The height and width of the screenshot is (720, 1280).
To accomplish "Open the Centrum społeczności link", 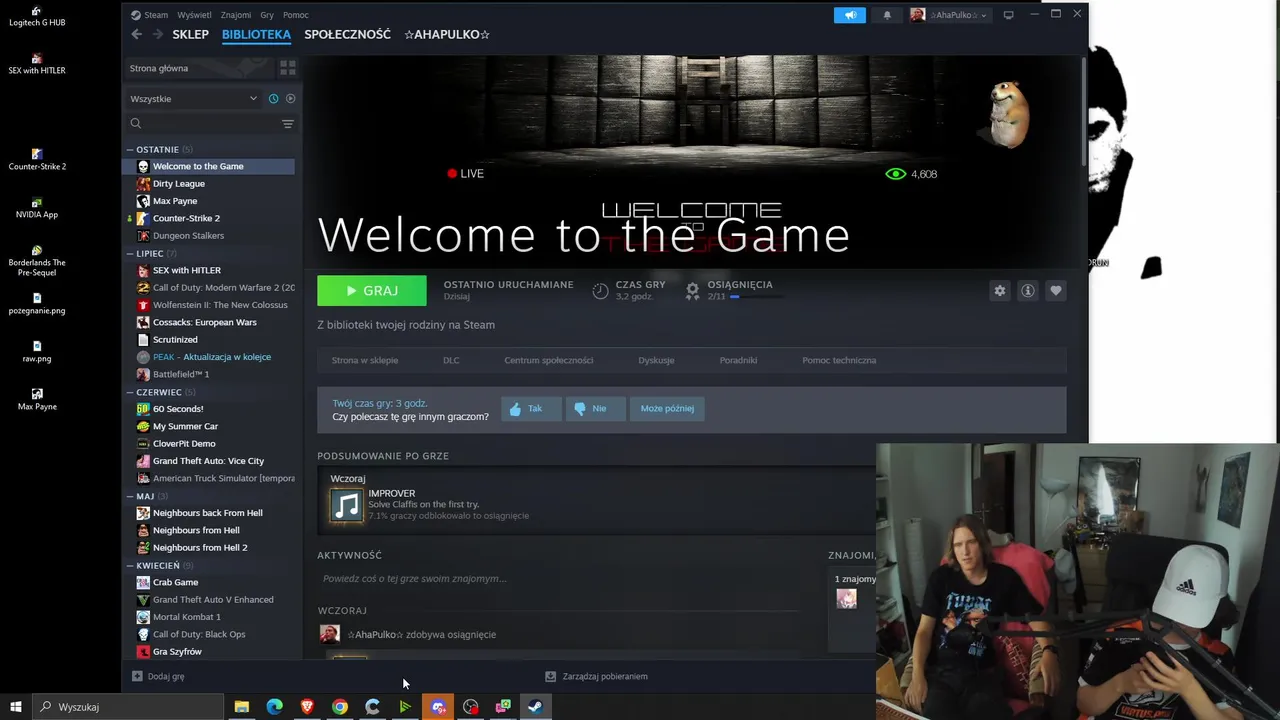I will point(549,360).
